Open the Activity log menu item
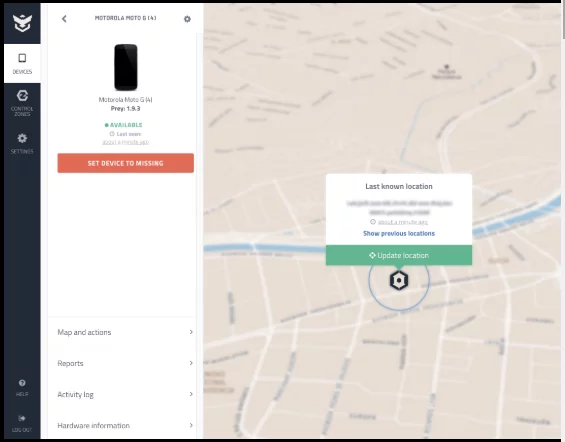565x442 pixels. (125, 394)
